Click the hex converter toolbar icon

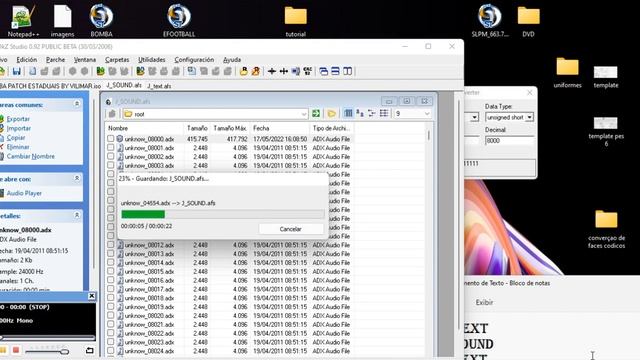click(x=308, y=71)
